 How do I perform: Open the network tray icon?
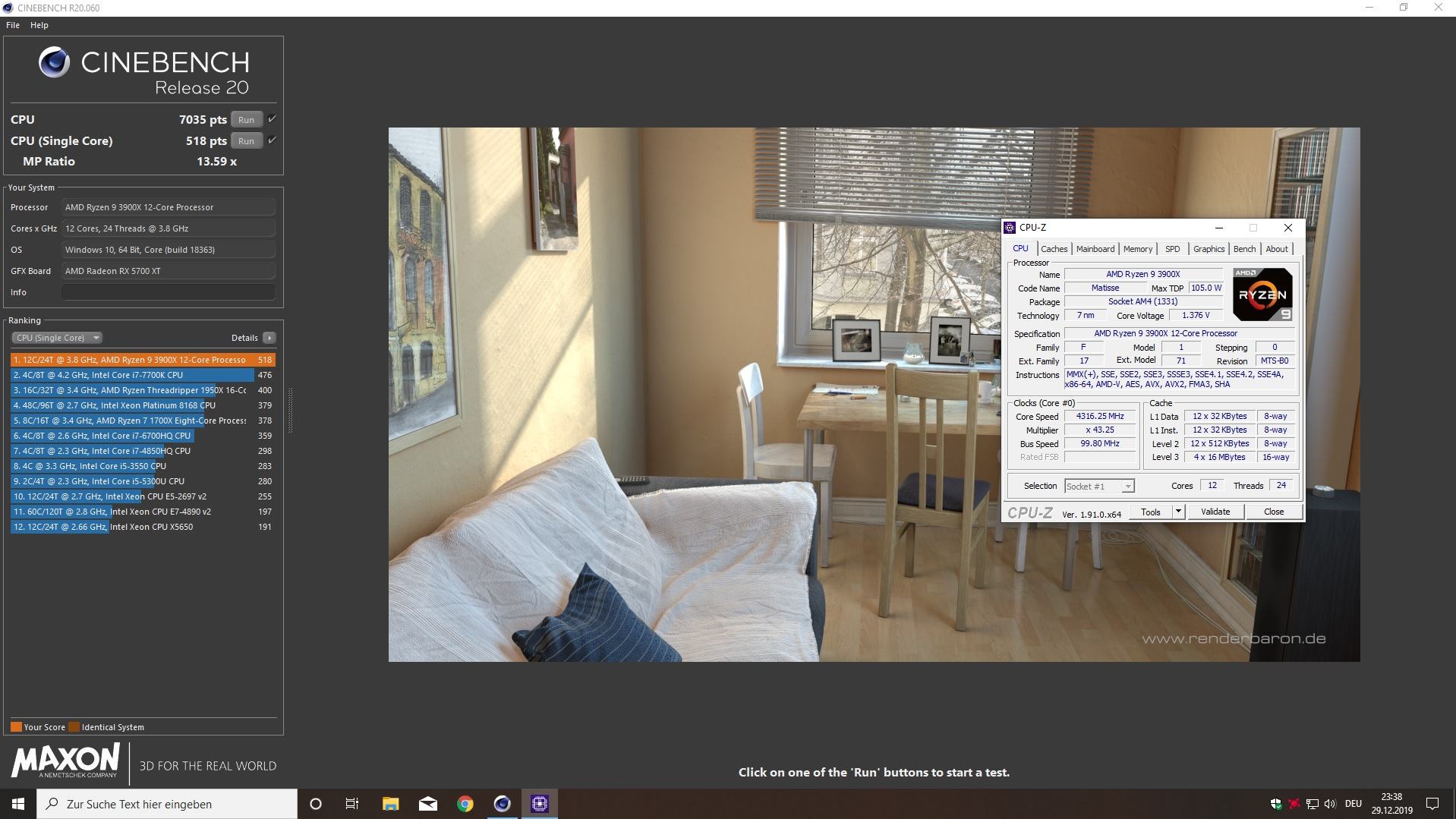[1312, 804]
